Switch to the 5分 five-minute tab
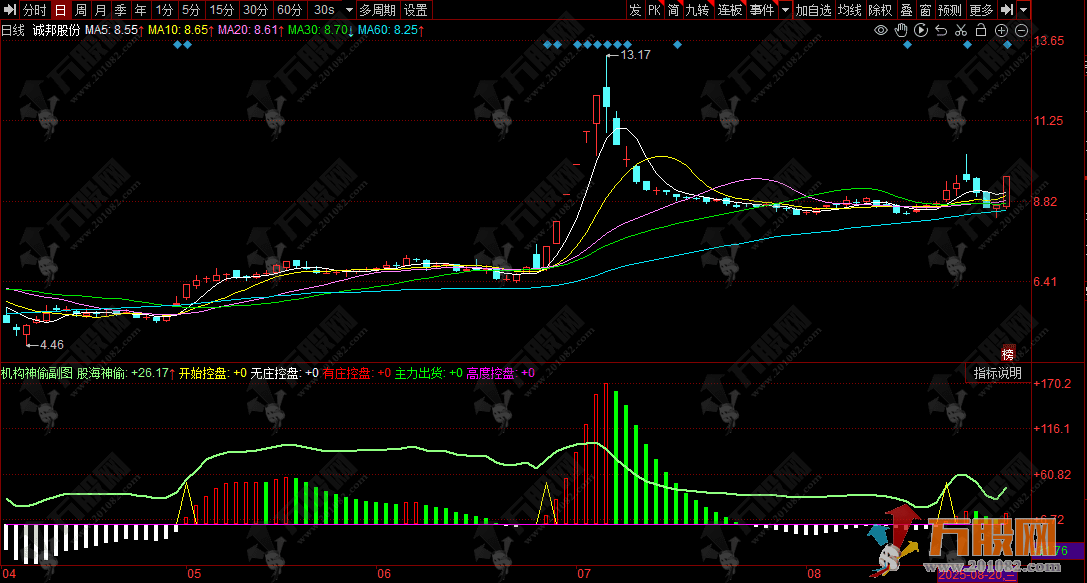This screenshot has height=583, width=1087. pos(191,10)
